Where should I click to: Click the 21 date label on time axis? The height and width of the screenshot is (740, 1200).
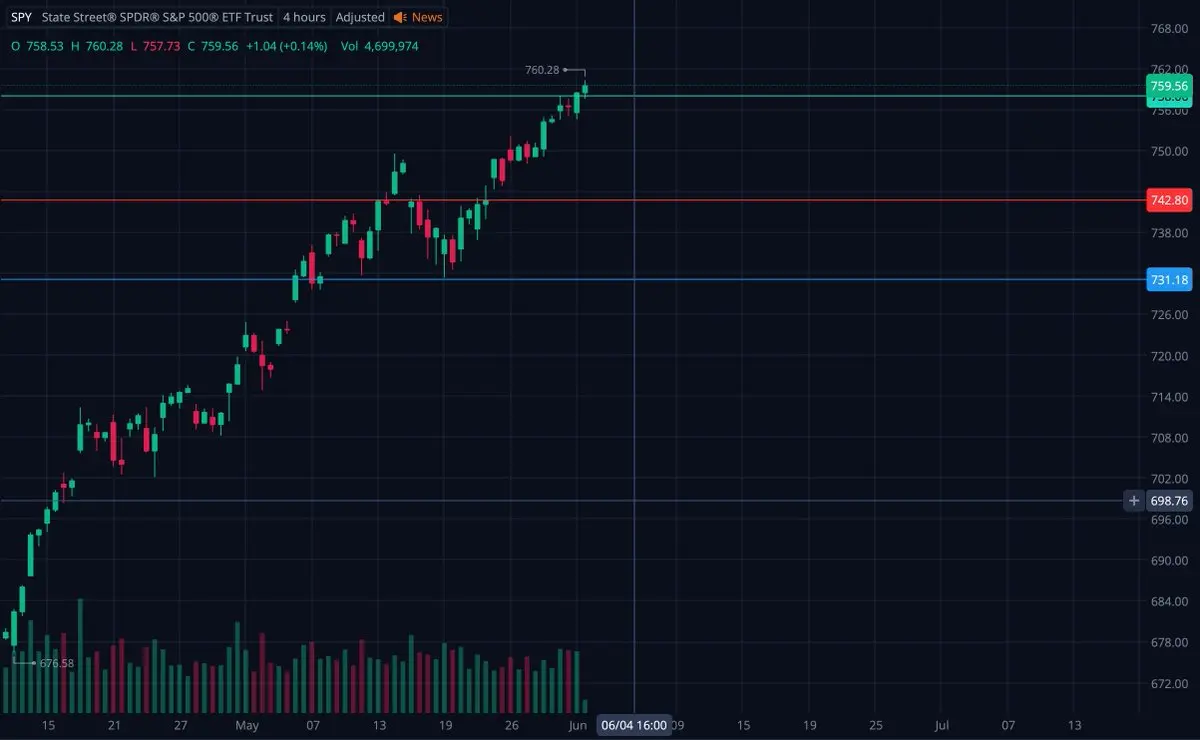point(114,724)
